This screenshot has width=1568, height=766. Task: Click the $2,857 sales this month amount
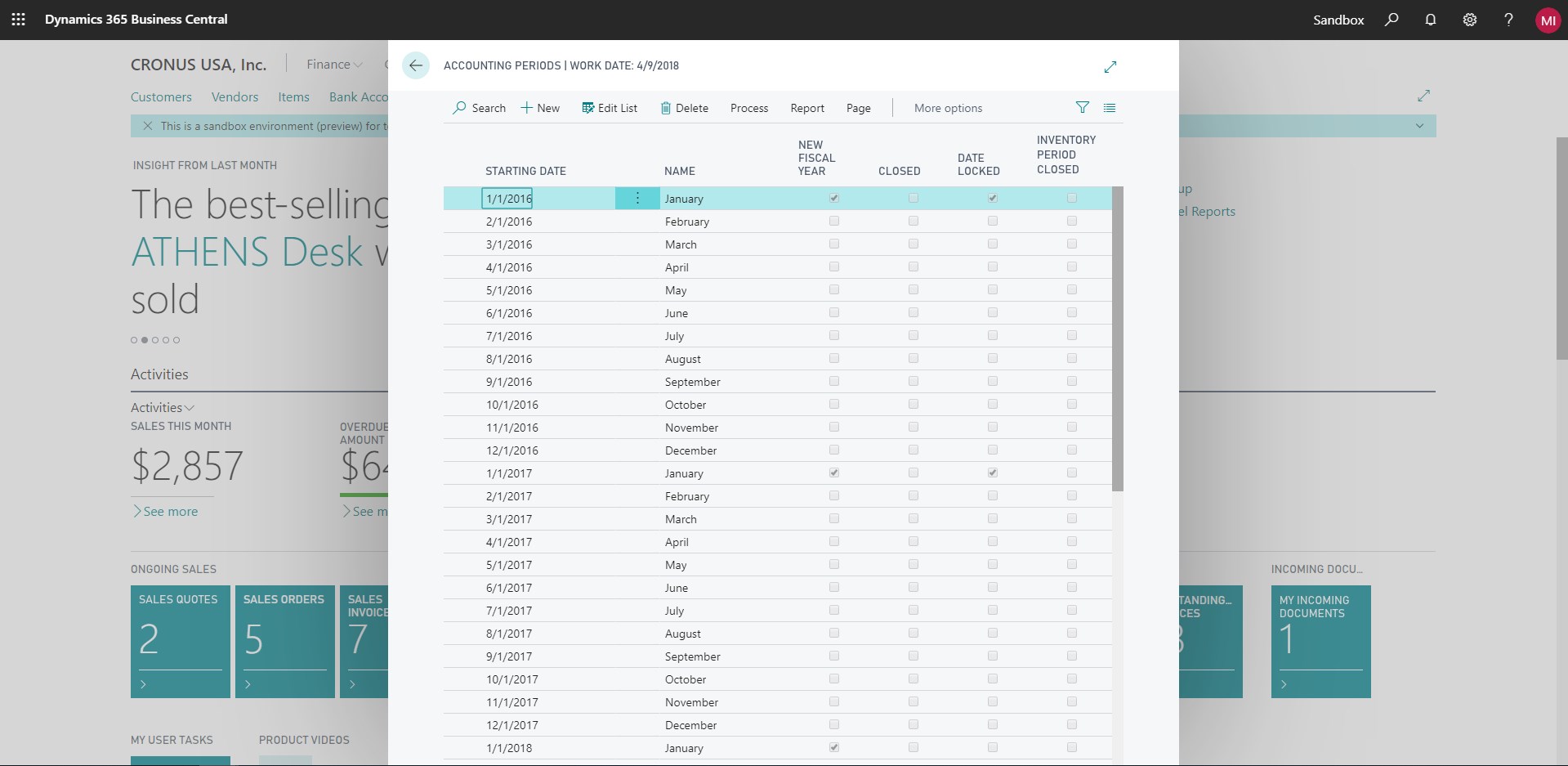point(187,466)
